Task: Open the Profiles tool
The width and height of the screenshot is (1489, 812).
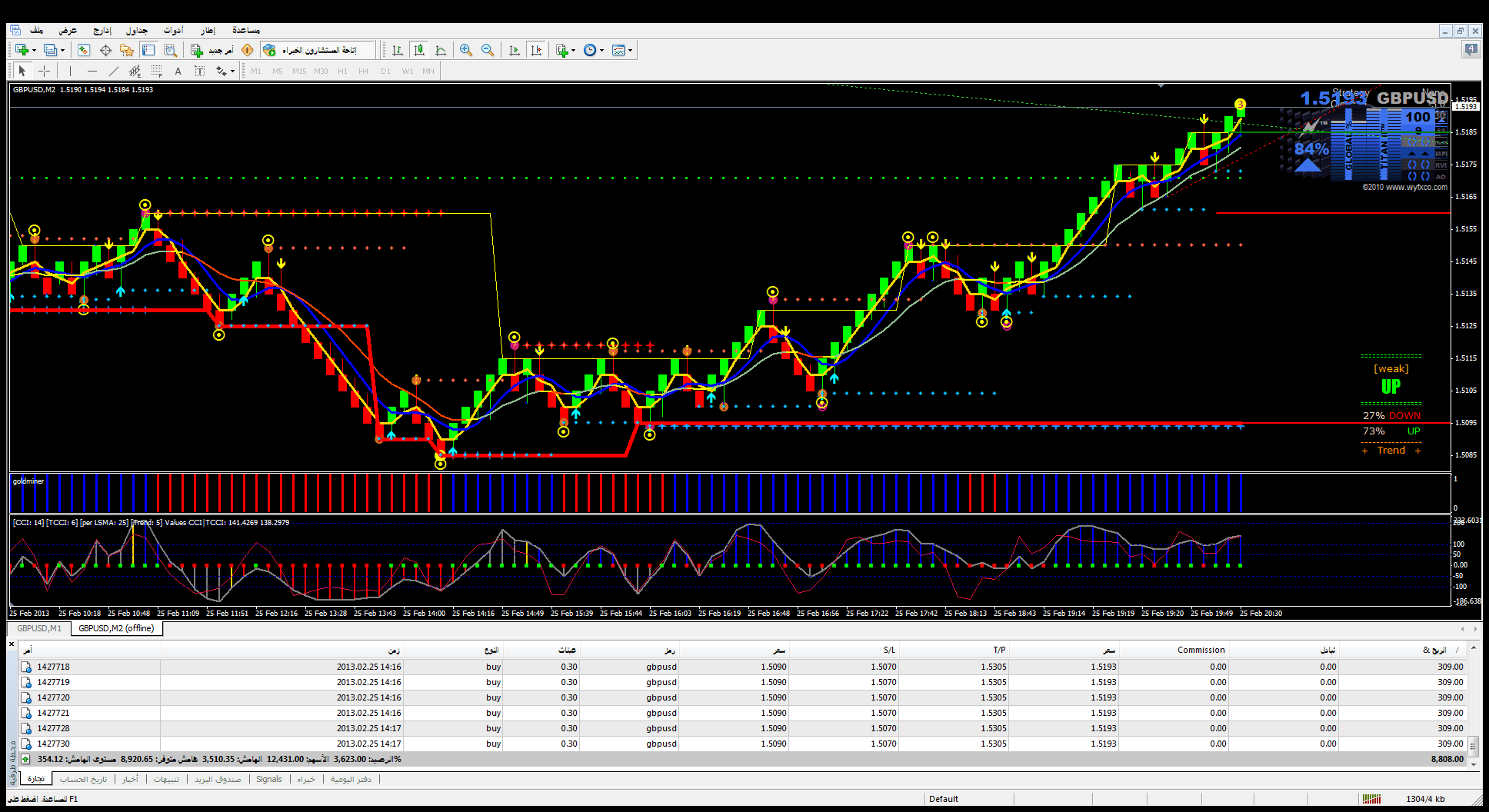Action: (x=50, y=50)
